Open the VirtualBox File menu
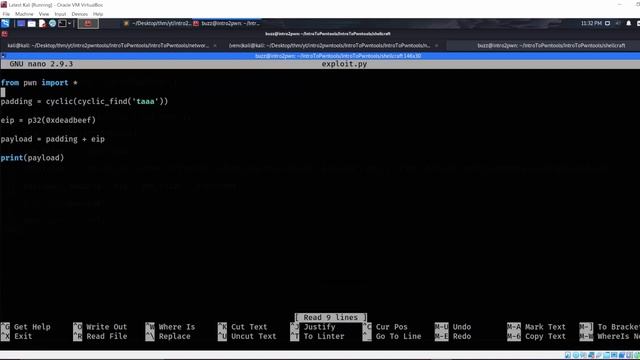This screenshot has width=640, height=360. (6, 14)
